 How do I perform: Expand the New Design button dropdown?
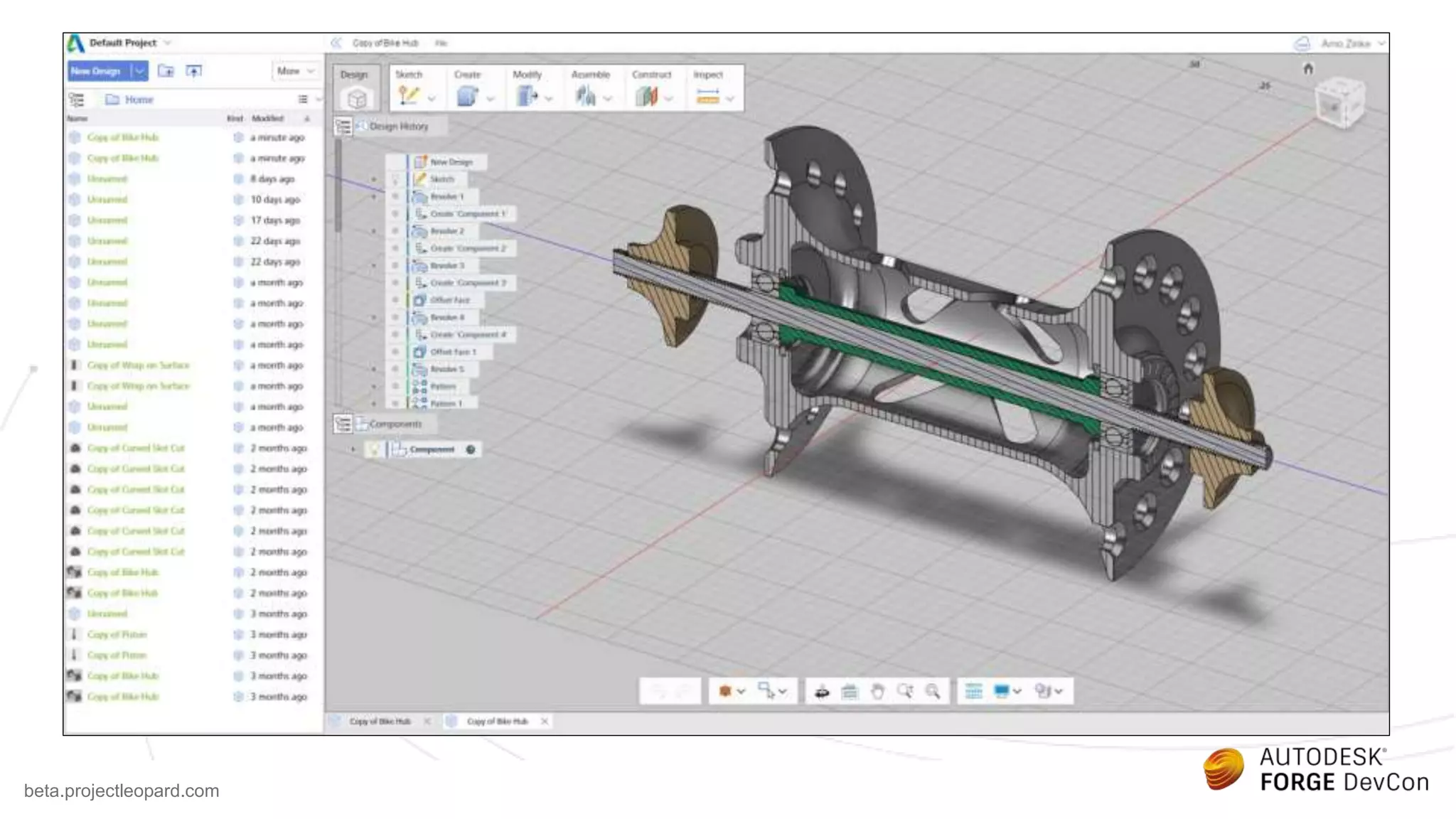pyautogui.click(x=140, y=71)
